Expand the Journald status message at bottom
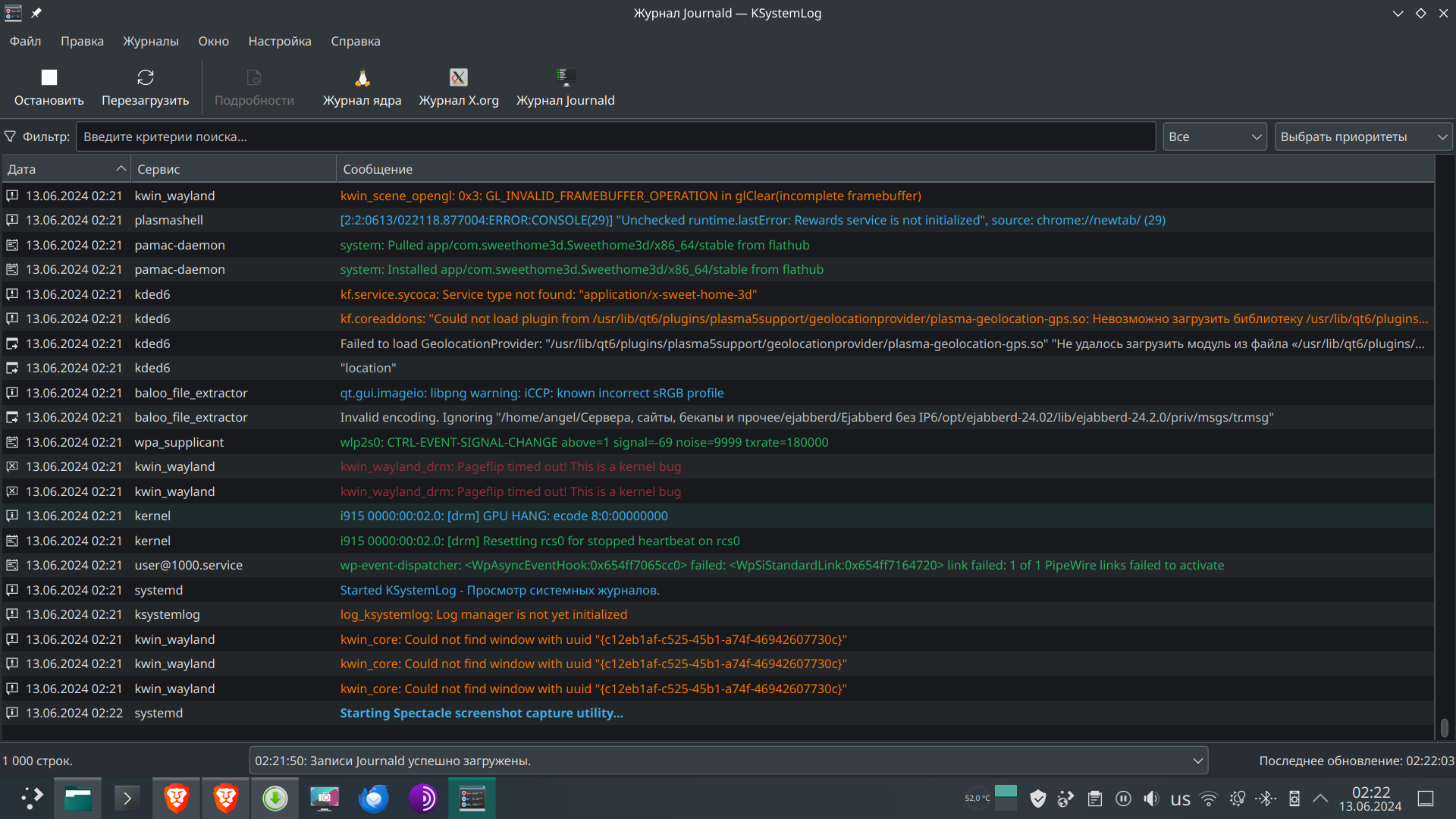The width and height of the screenshot is (1456, 819). click(1197, 760)
